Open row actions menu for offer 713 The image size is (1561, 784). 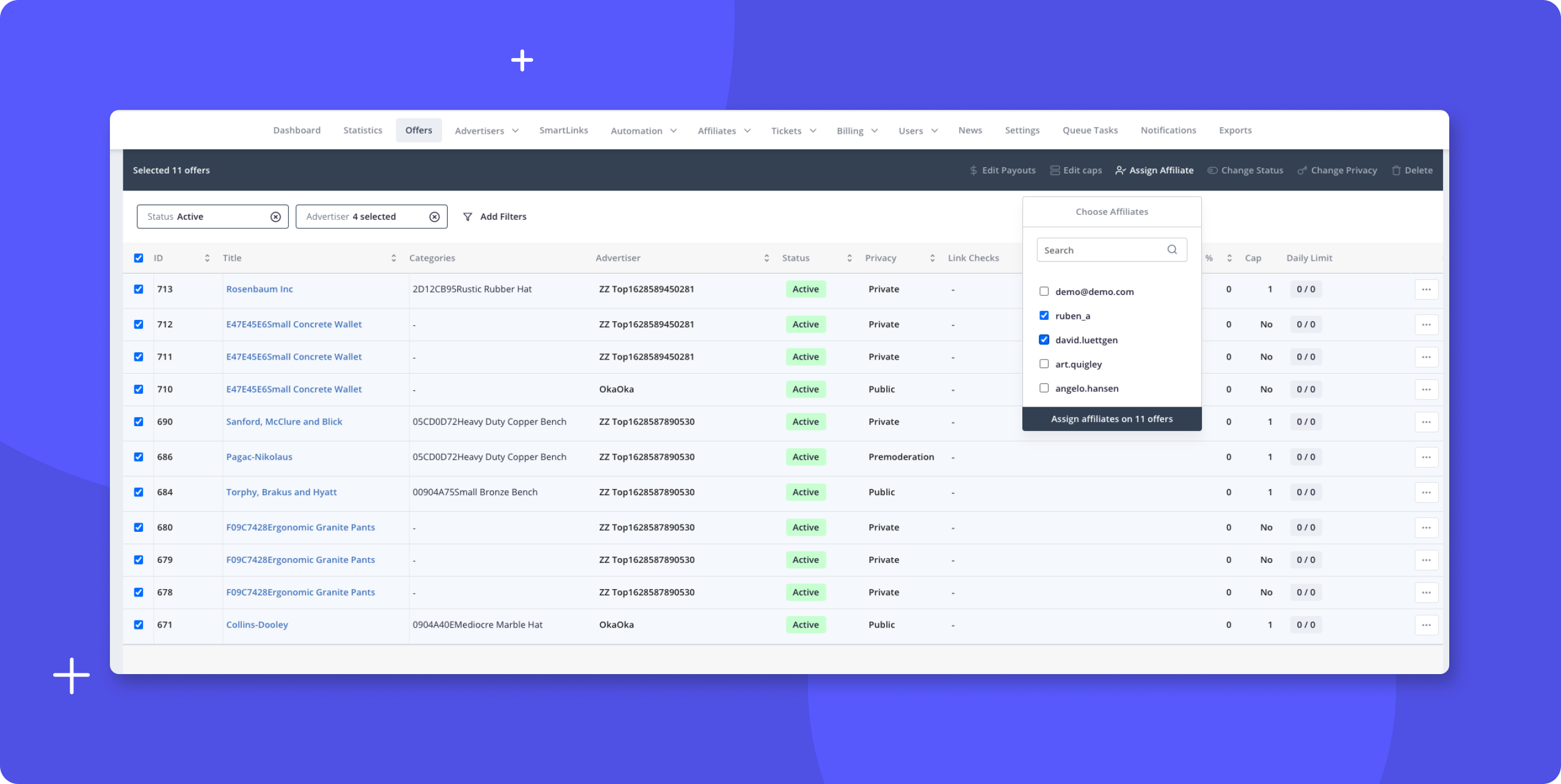point(1426,289)
